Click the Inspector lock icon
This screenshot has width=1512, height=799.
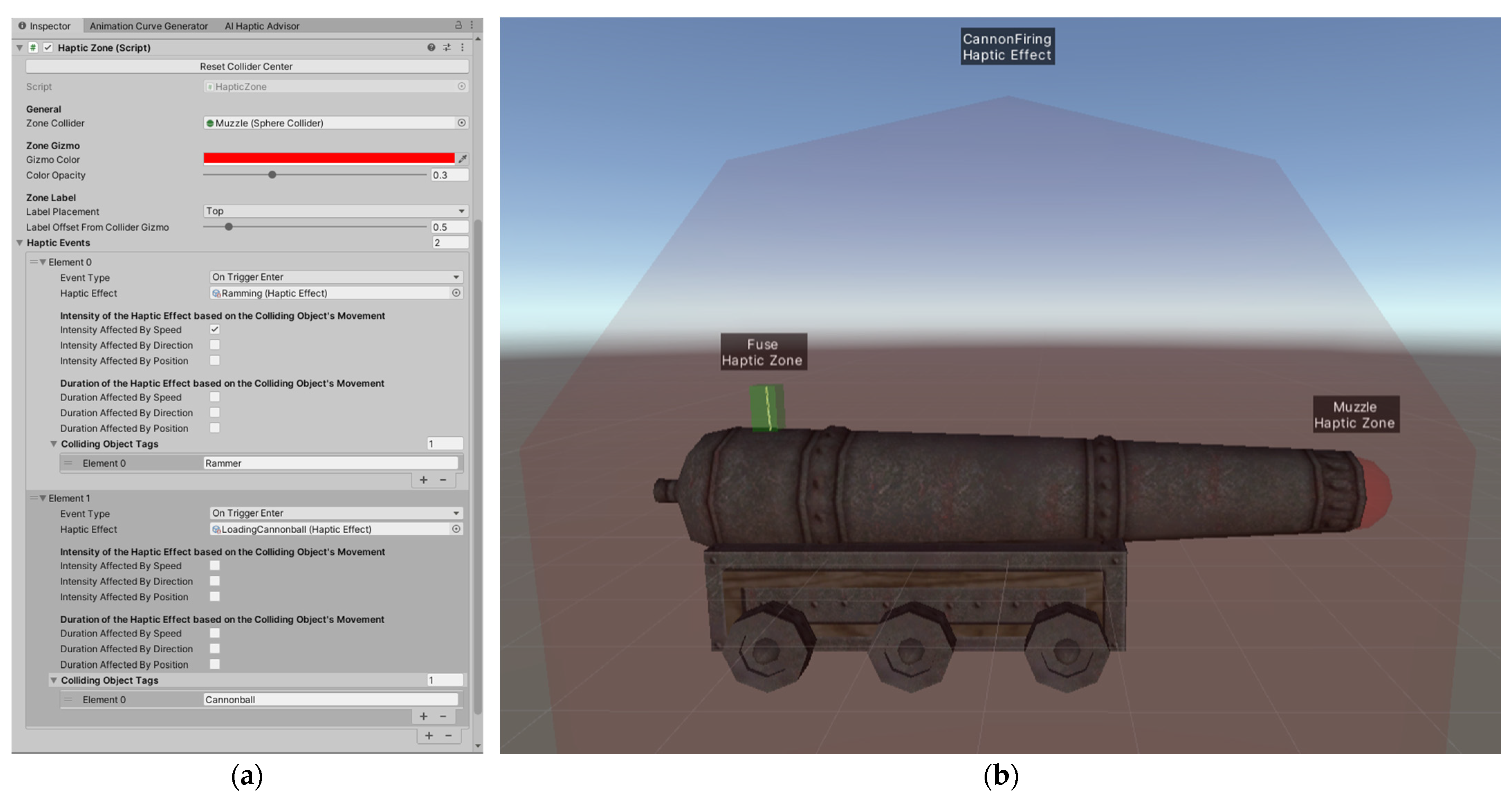click(459, 25)
